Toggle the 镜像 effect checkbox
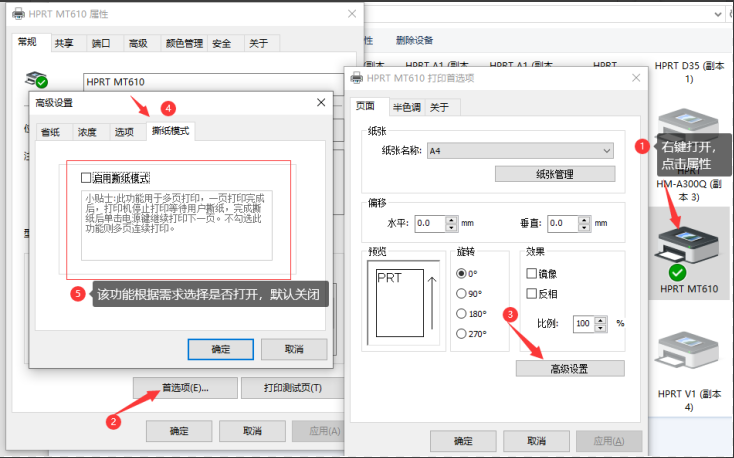 pyautogui.click(x=532, y=273)
